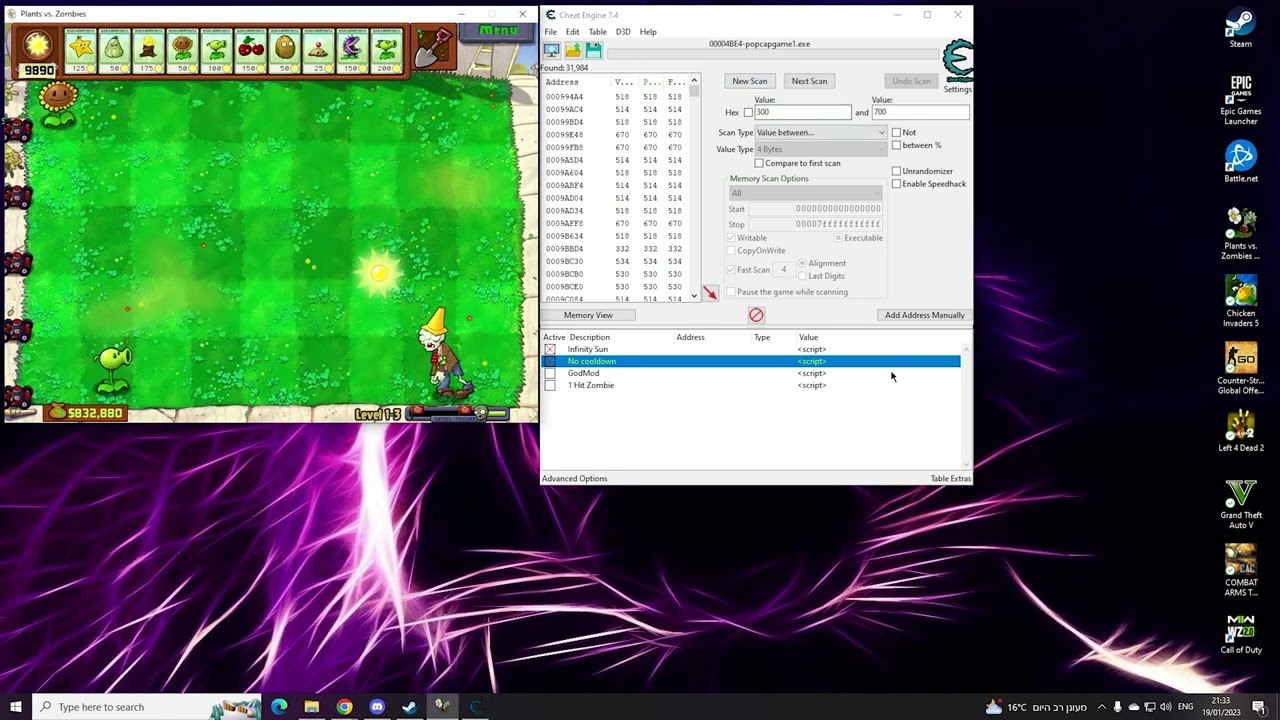Click the red clear address list icon
This screenshot has height=720, width=1280.
click(756, 315)
